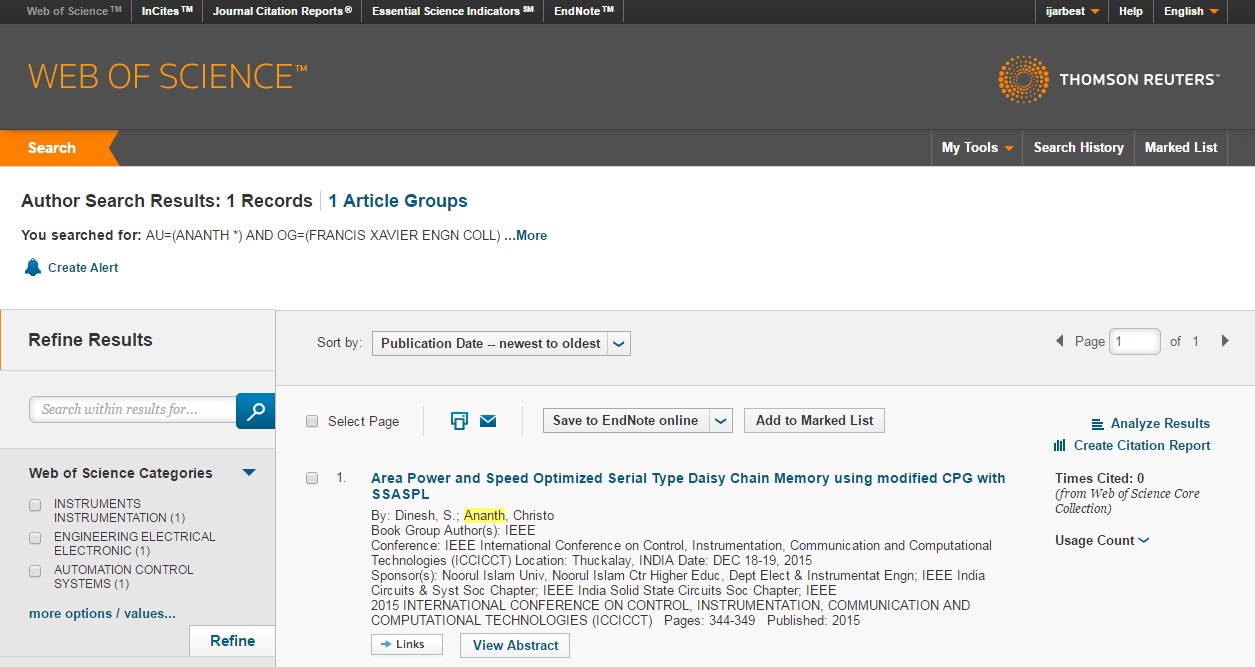
Task: Click the Create Alert link text
Action: tap(83, 268)
